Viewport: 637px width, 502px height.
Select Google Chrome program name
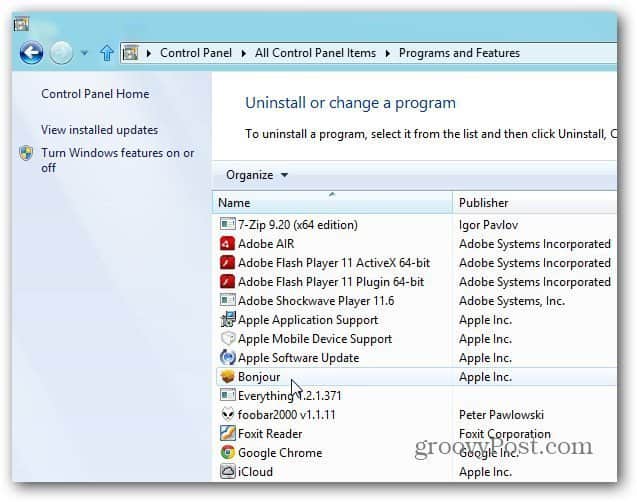pos(280,453)
